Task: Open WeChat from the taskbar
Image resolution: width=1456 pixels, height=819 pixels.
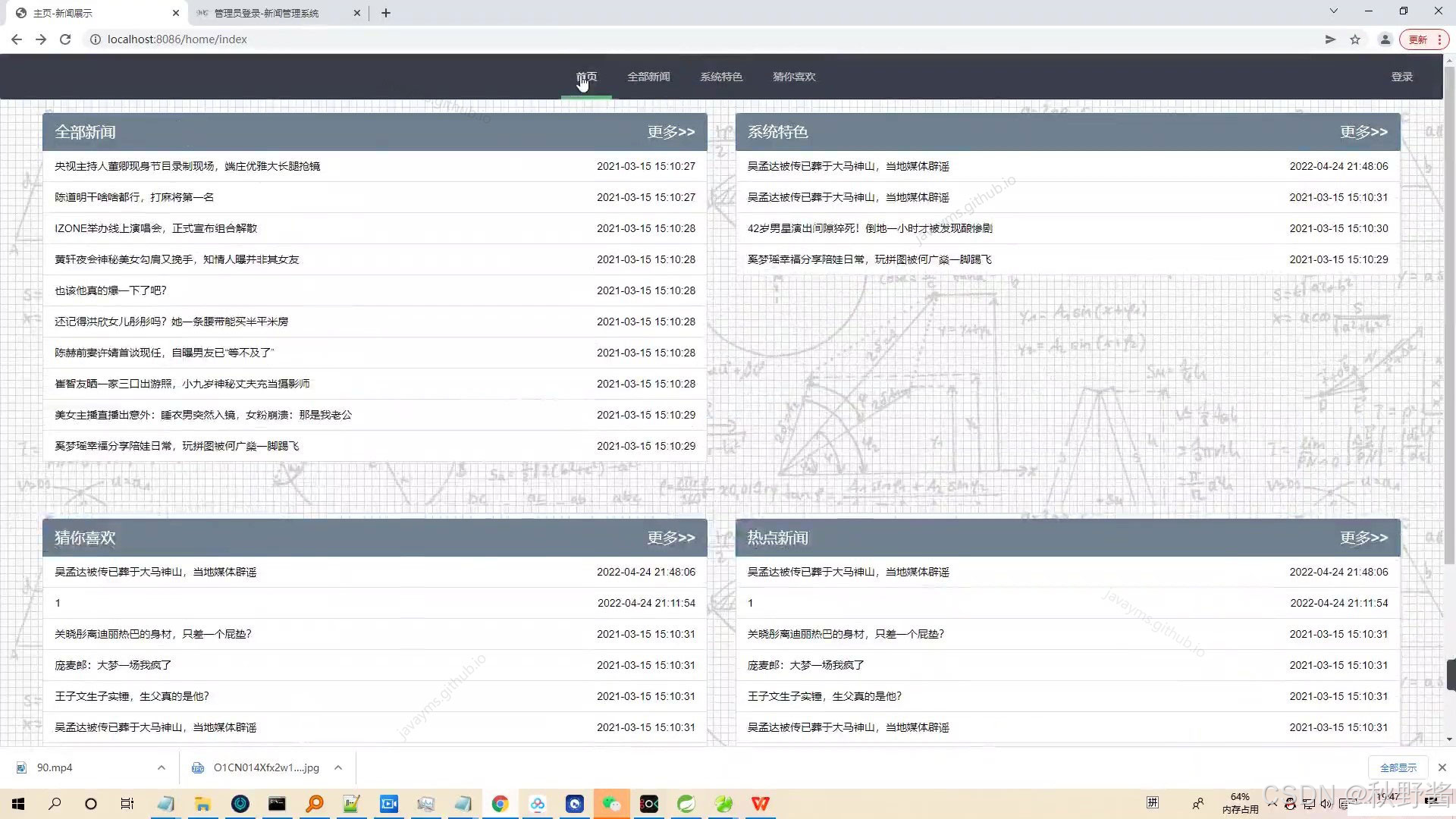Action: [x=611, y=804]
